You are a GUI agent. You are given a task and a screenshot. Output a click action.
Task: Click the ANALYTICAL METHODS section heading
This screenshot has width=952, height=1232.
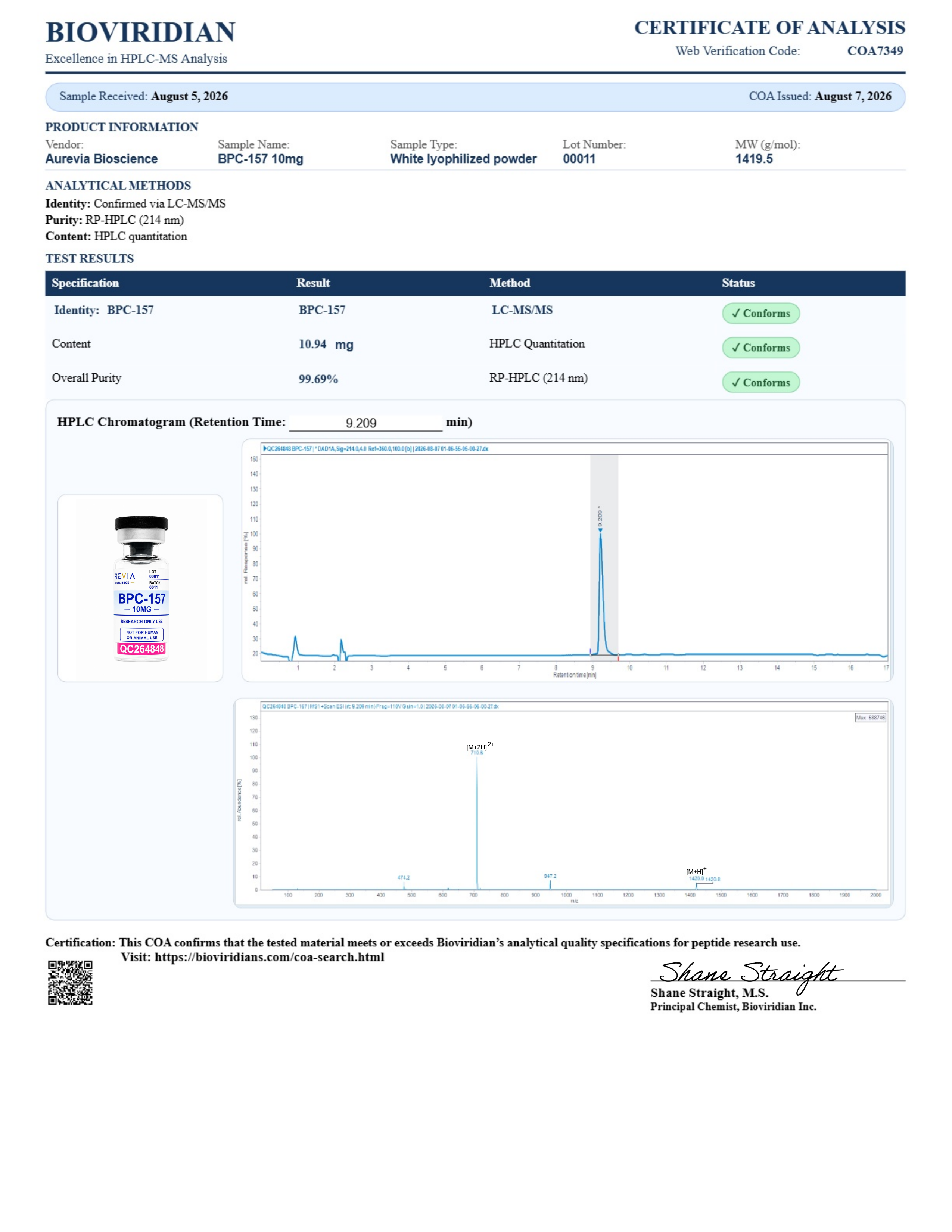118,186
